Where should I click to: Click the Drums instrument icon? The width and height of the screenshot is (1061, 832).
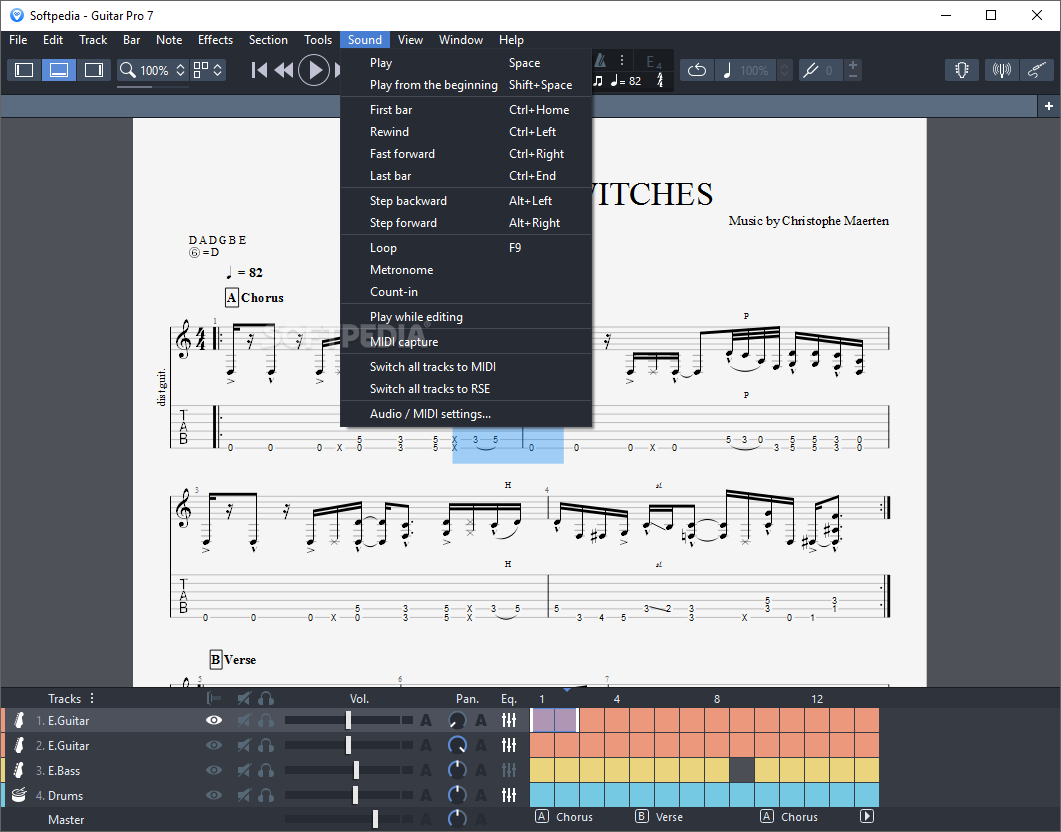(x=19, y=795)
